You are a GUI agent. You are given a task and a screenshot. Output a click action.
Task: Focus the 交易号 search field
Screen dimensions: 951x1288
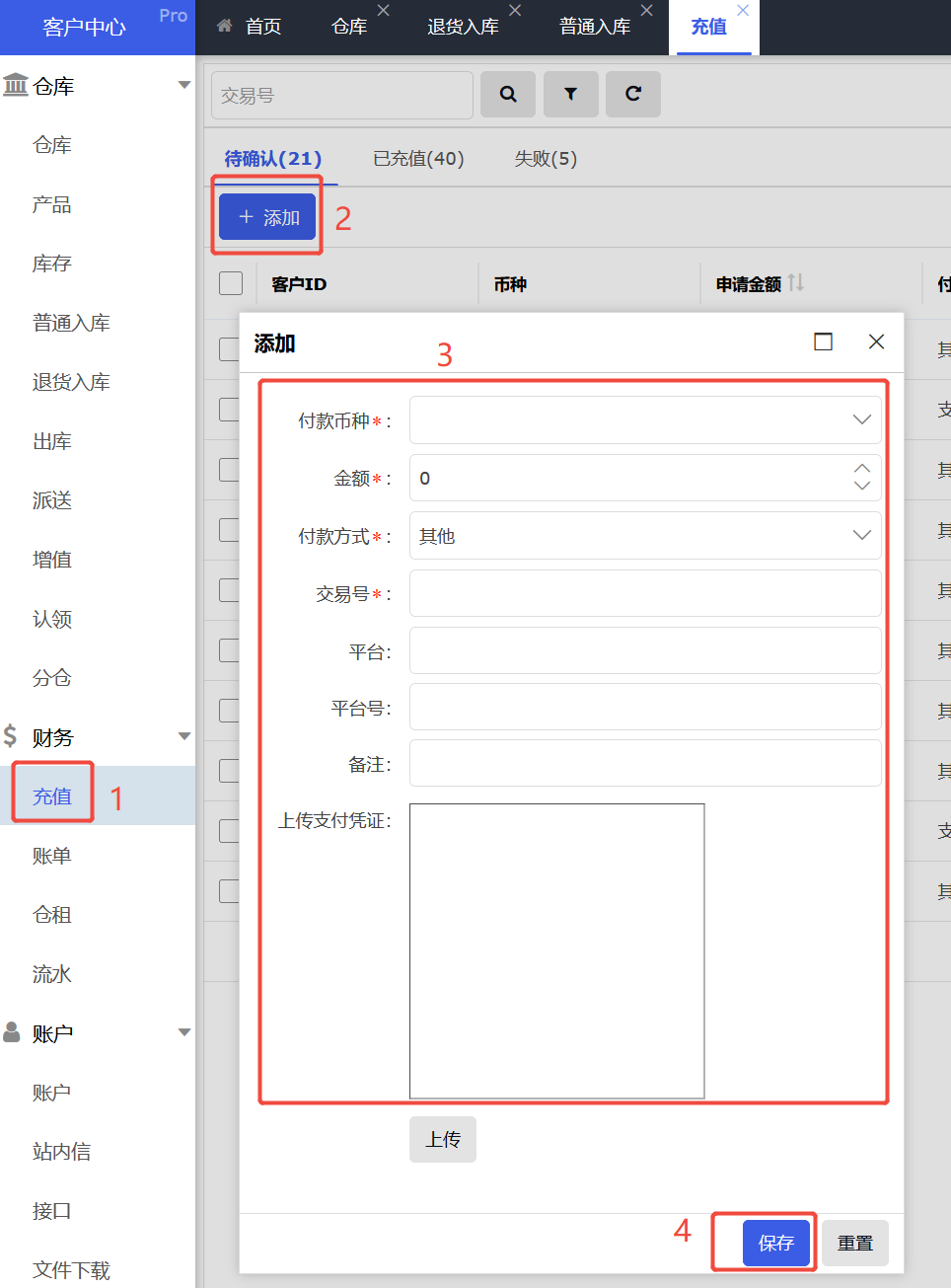pyautogui.click(x=342, y=95)
